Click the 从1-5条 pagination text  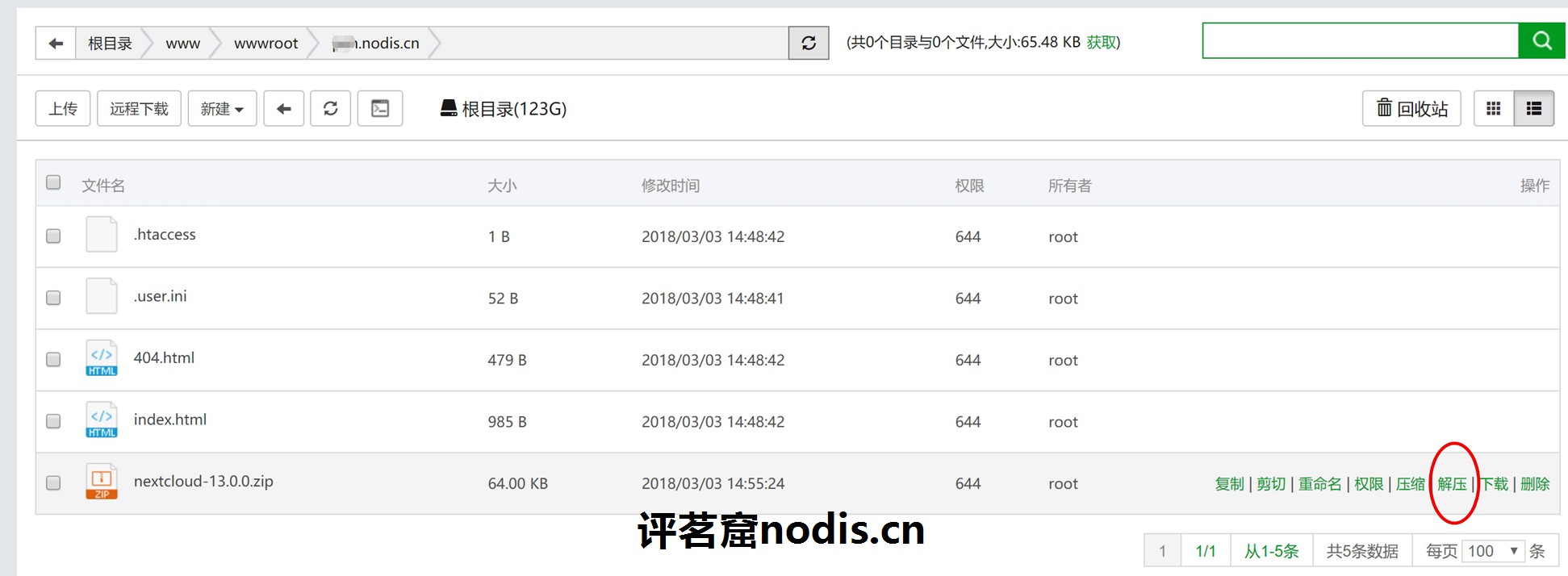click(1272, 551)
